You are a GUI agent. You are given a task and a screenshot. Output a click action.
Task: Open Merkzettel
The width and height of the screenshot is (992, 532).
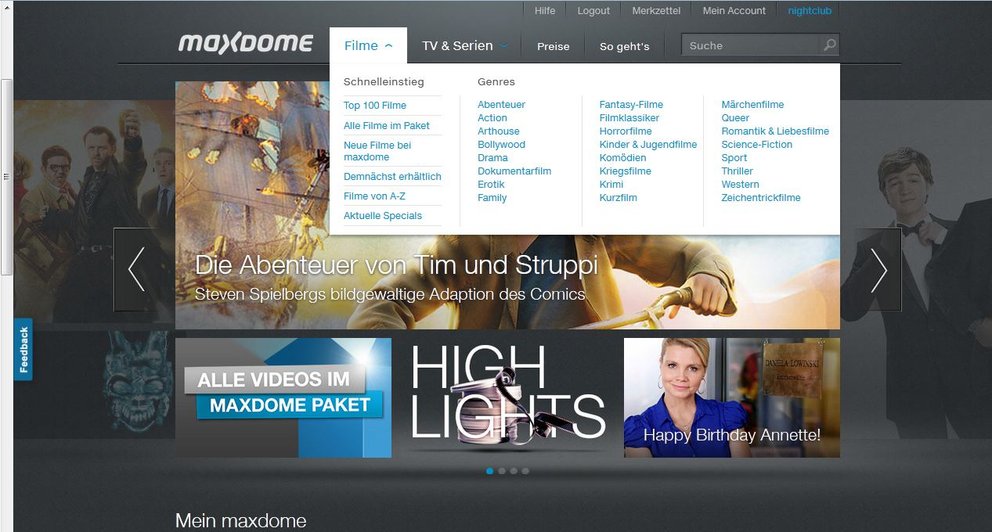(656, 11)
